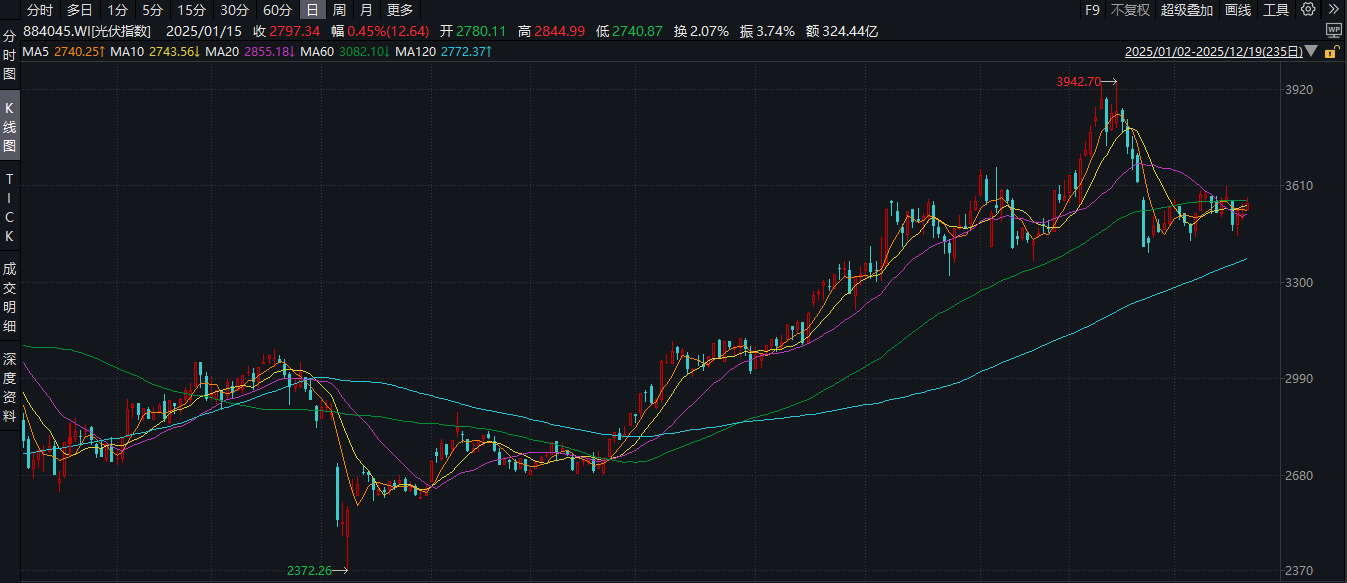This screenshot has width=1347, height=583.
Task: Switch to 月 monthly period
Action: click(x=366, y=10)
